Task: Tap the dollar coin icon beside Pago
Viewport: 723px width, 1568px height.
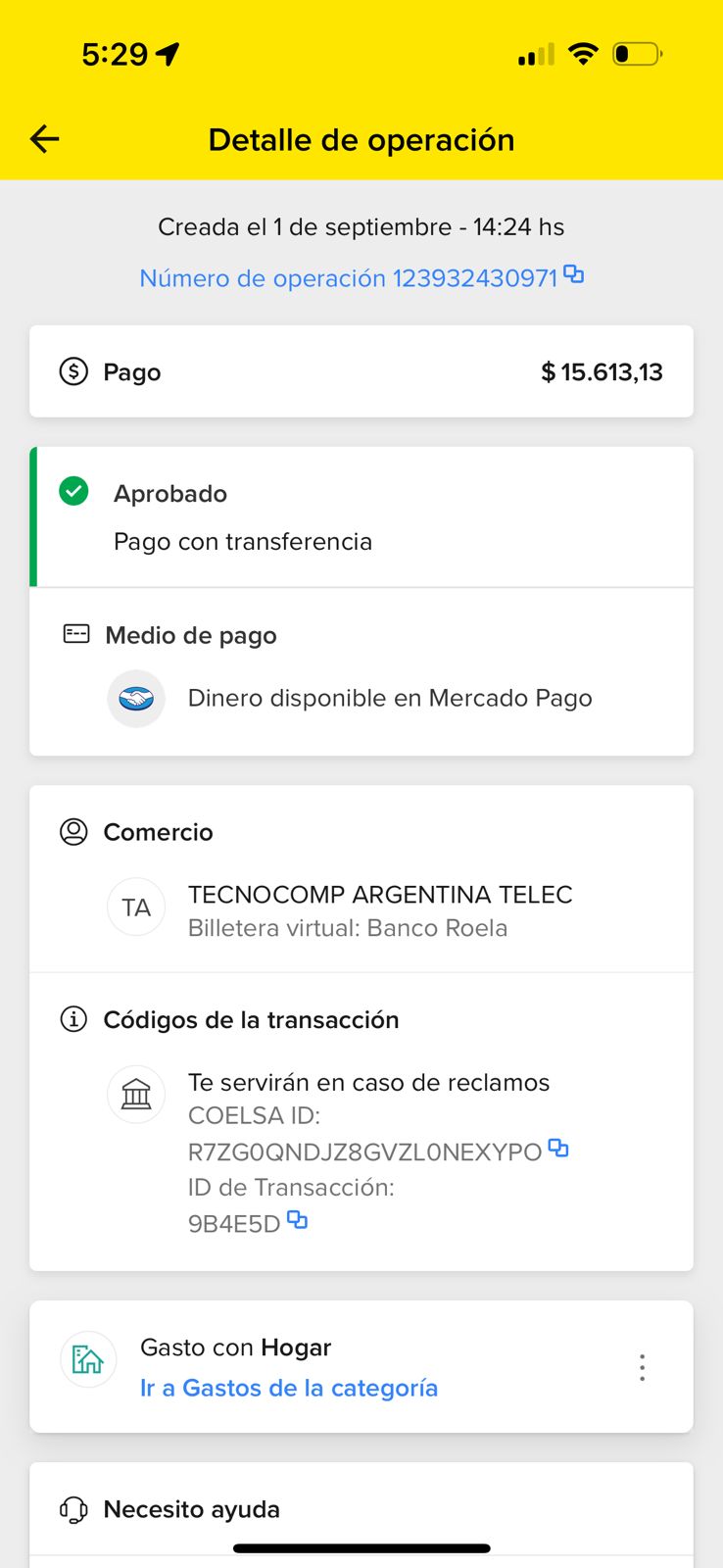Action: [73, 371]
